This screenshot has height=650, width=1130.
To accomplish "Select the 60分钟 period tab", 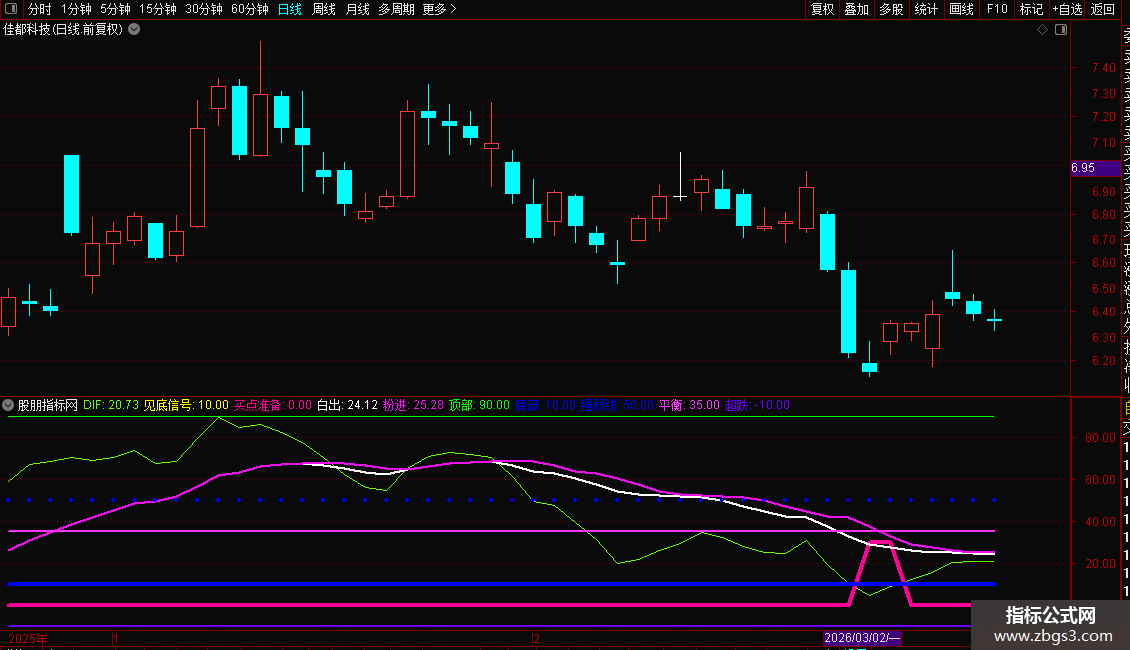I will coord(249,9).
